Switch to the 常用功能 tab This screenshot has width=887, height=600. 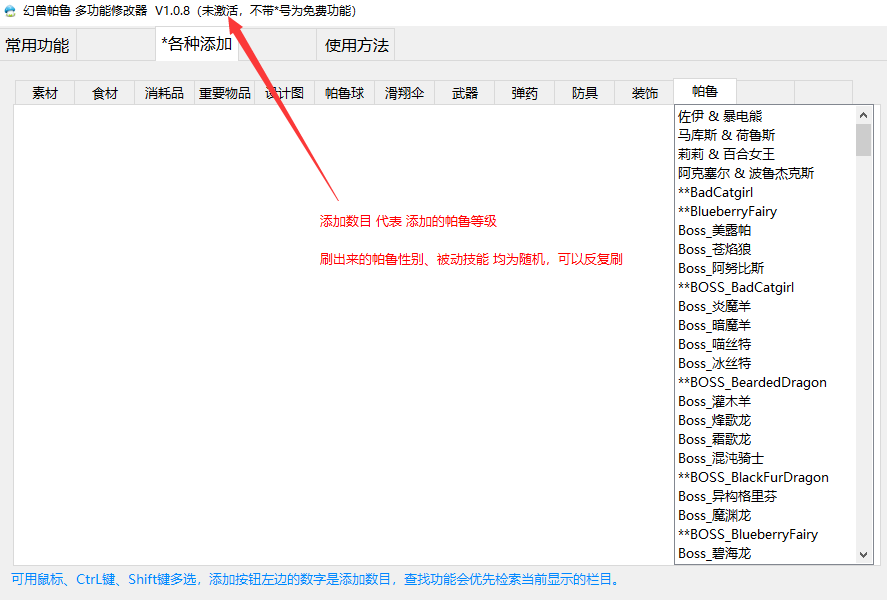(38, 45)
